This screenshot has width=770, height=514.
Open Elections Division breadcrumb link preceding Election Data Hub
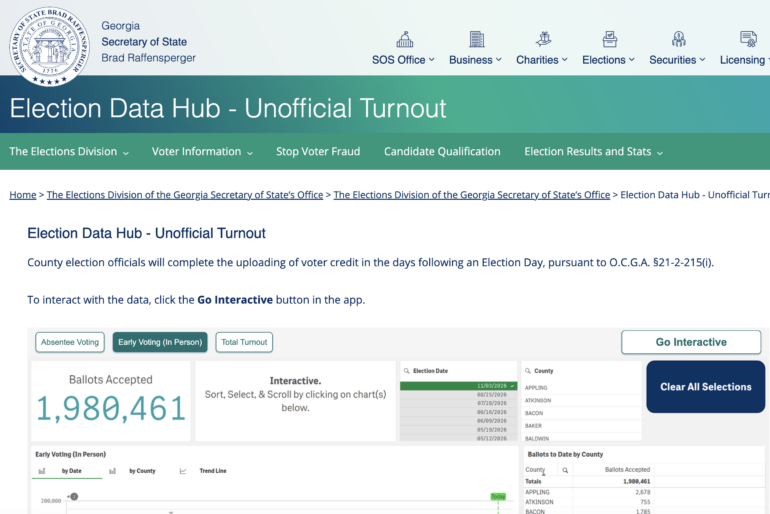pos(471,195)
